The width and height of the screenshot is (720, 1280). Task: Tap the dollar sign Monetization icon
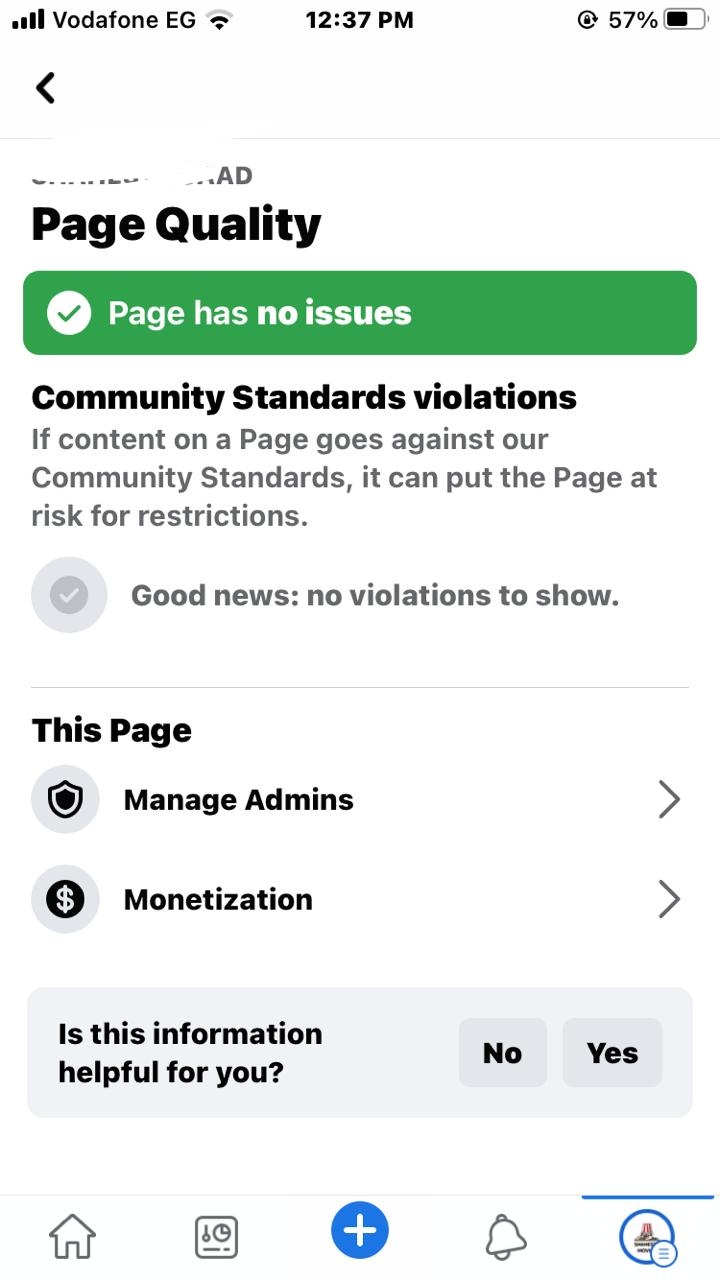pyautogui.click(x=65, y=899)
